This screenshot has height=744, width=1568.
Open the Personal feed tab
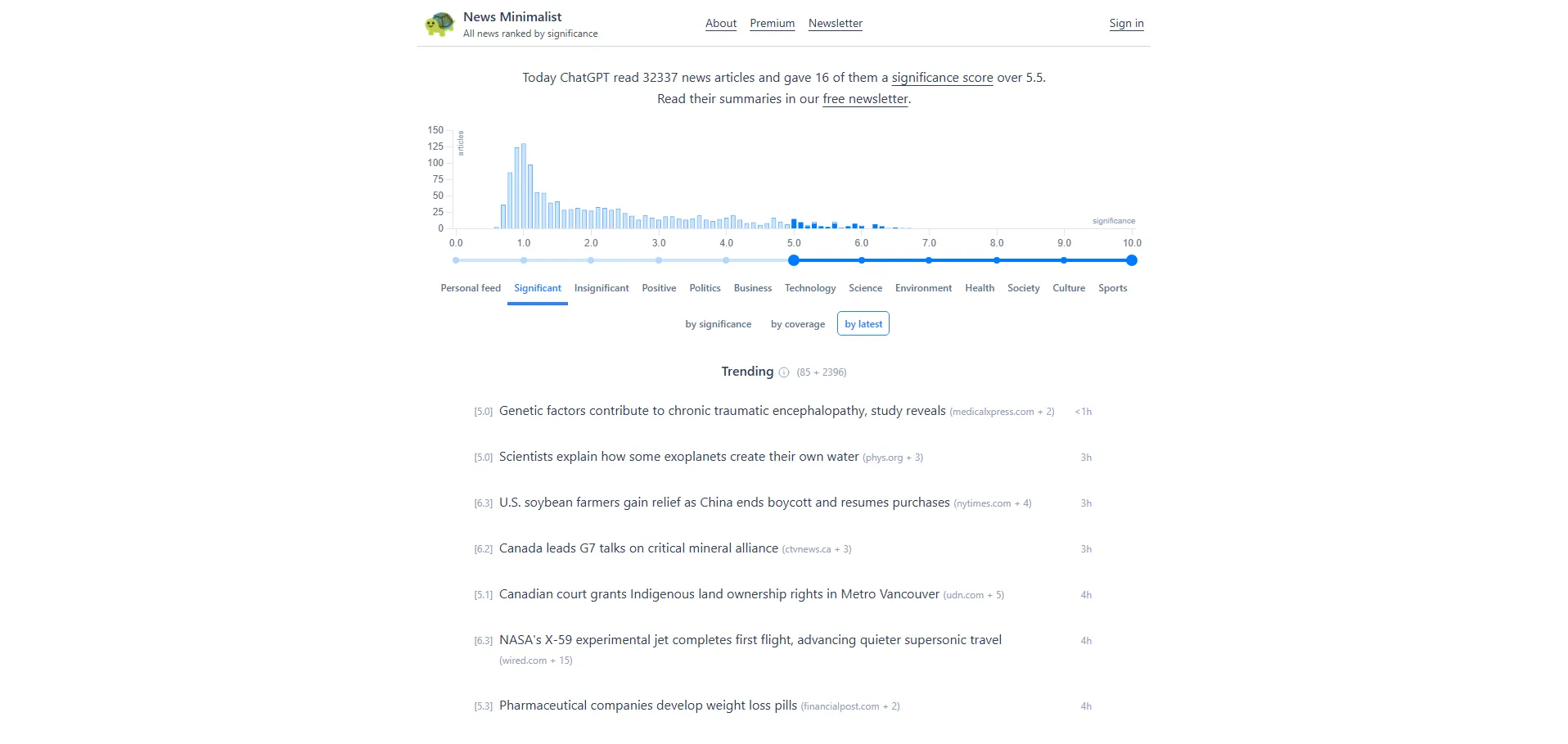click(471, 288)
